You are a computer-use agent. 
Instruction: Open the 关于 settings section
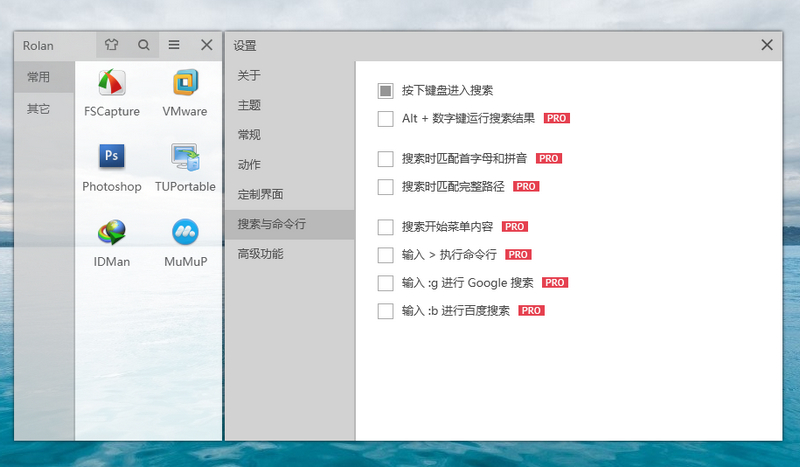[249, 76]
